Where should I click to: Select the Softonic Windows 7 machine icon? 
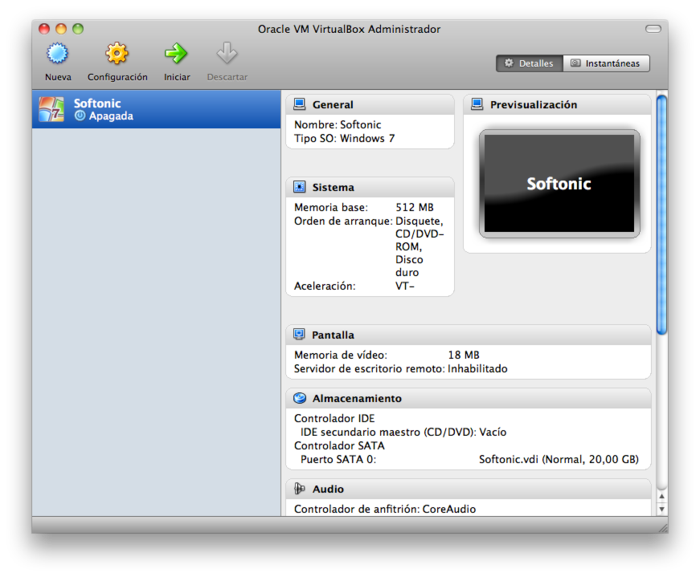pos(51,109)
